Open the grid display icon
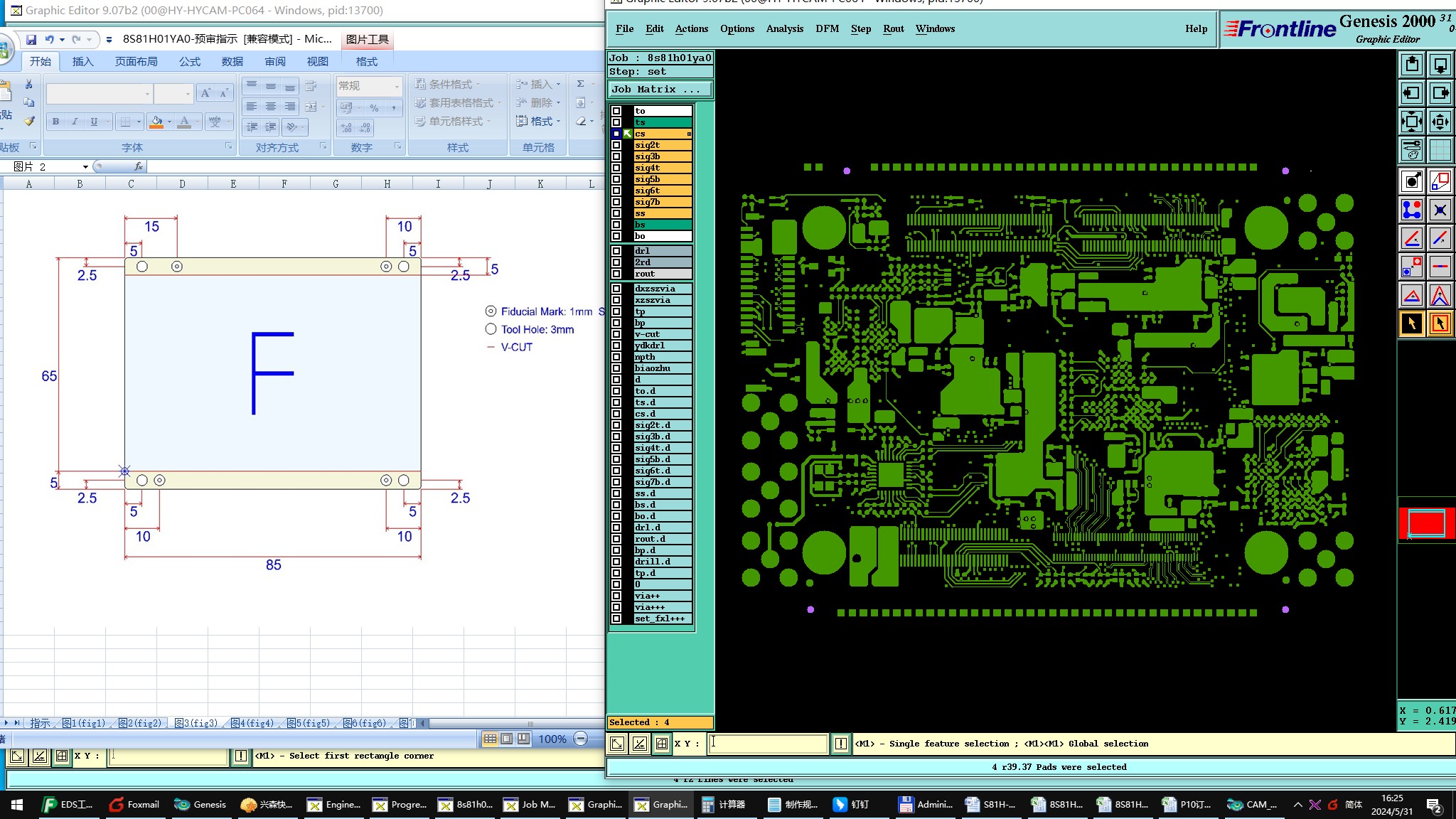Screen dimensions: 1456x819 1440,150
